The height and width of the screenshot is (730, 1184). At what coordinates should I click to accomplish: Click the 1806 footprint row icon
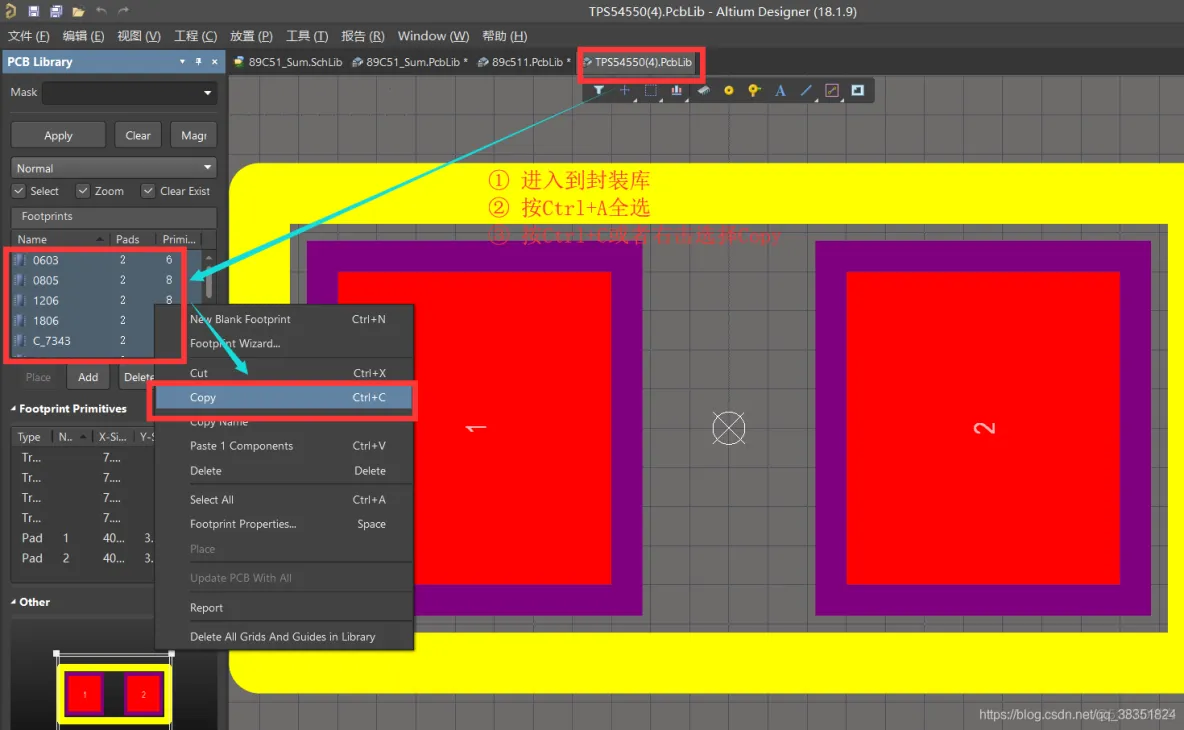pos(20,320)
